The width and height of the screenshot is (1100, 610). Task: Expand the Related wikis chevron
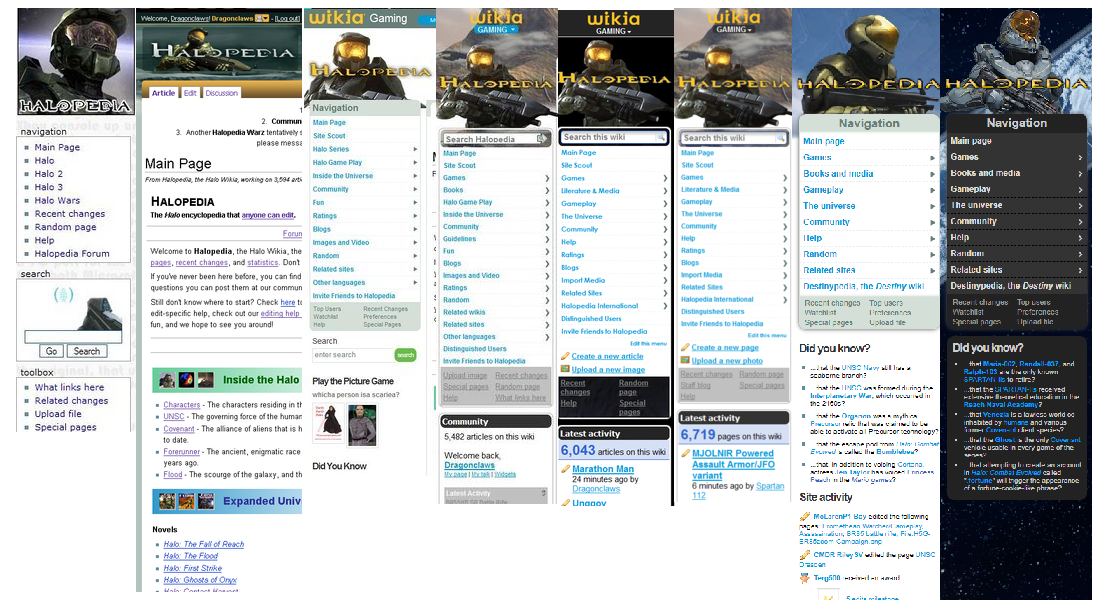[547, 312]
